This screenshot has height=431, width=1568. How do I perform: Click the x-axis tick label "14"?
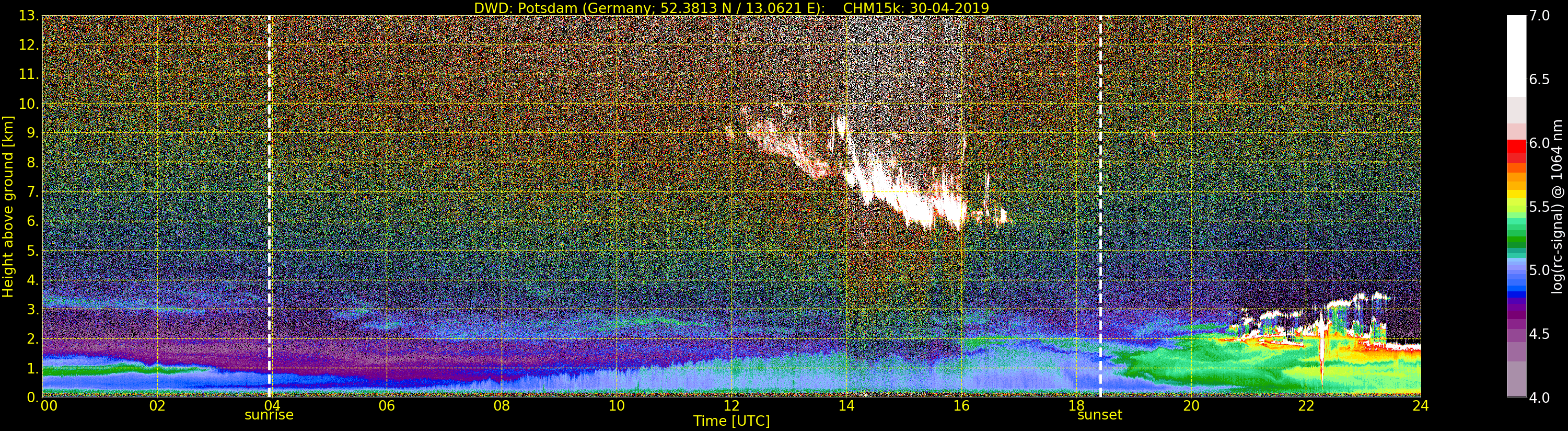click(x=846, y=406)
